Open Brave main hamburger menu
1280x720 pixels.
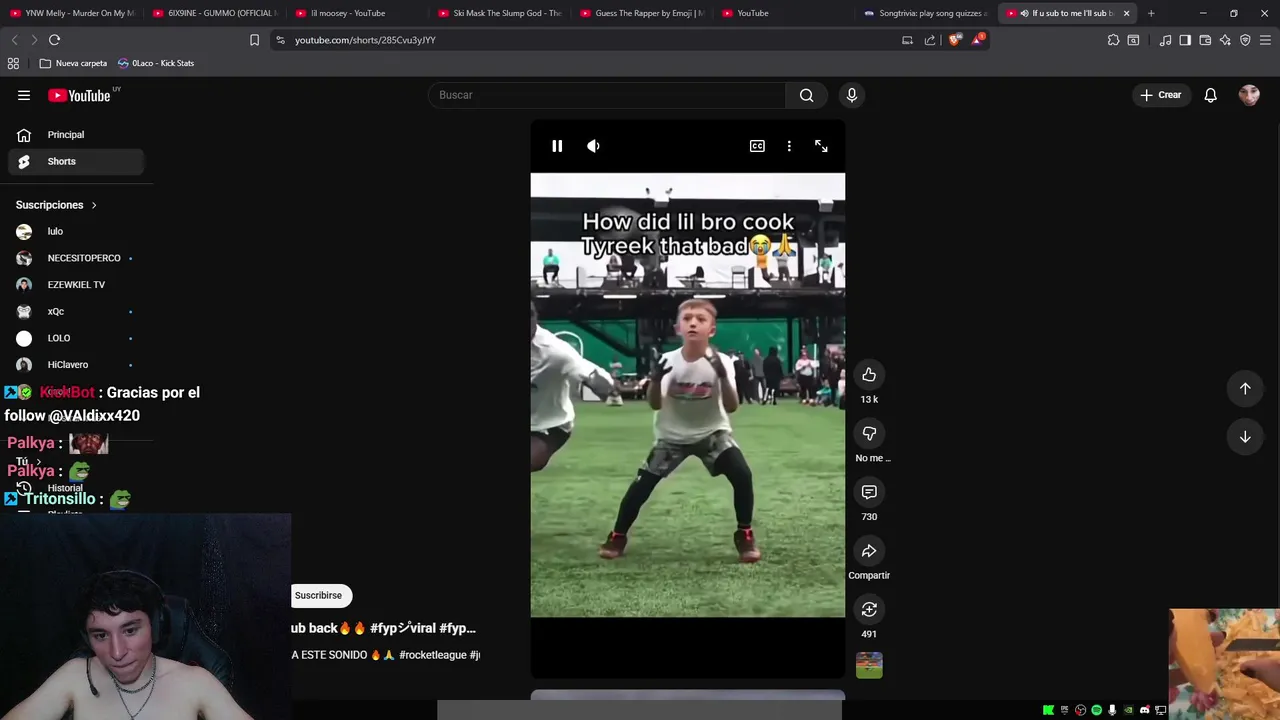[x=1266, y=40]
